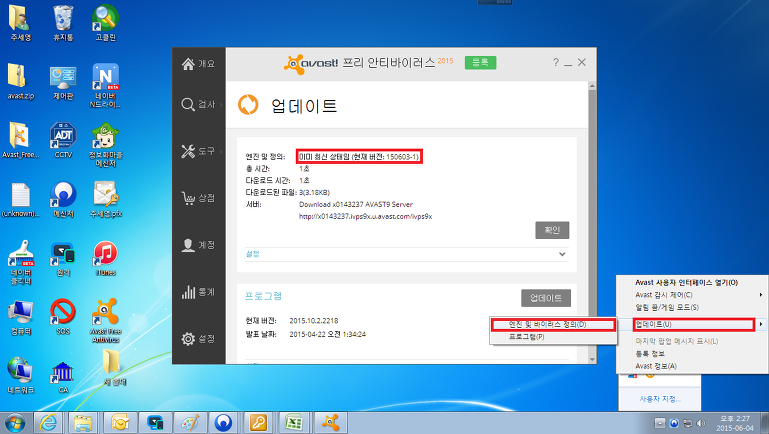The width and height of the screenshot is (769, 434).
Task: Select Avast 사용자 인터페이스 열기 menu item
Action: (x=692, y=282)
